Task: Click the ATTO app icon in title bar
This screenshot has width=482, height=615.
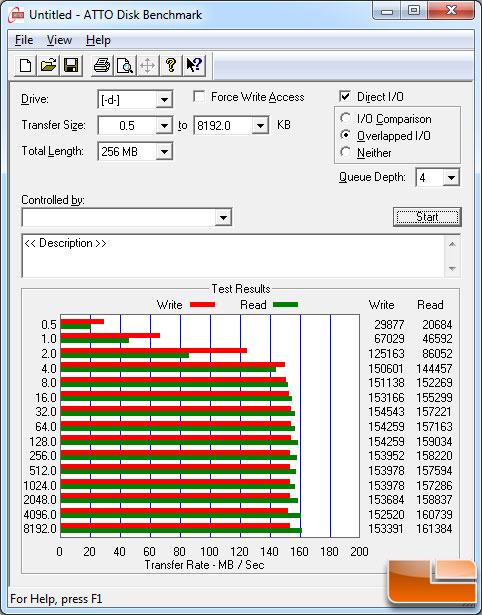Action: point(17,16)
